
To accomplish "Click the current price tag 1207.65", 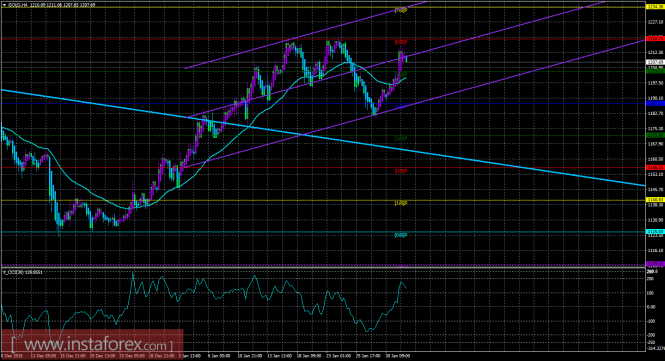I will (654, 62).
